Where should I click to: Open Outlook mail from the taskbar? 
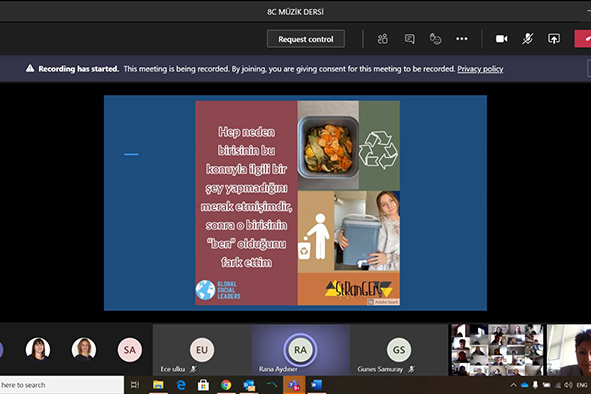pyautogui.click(x=249, y=385)
